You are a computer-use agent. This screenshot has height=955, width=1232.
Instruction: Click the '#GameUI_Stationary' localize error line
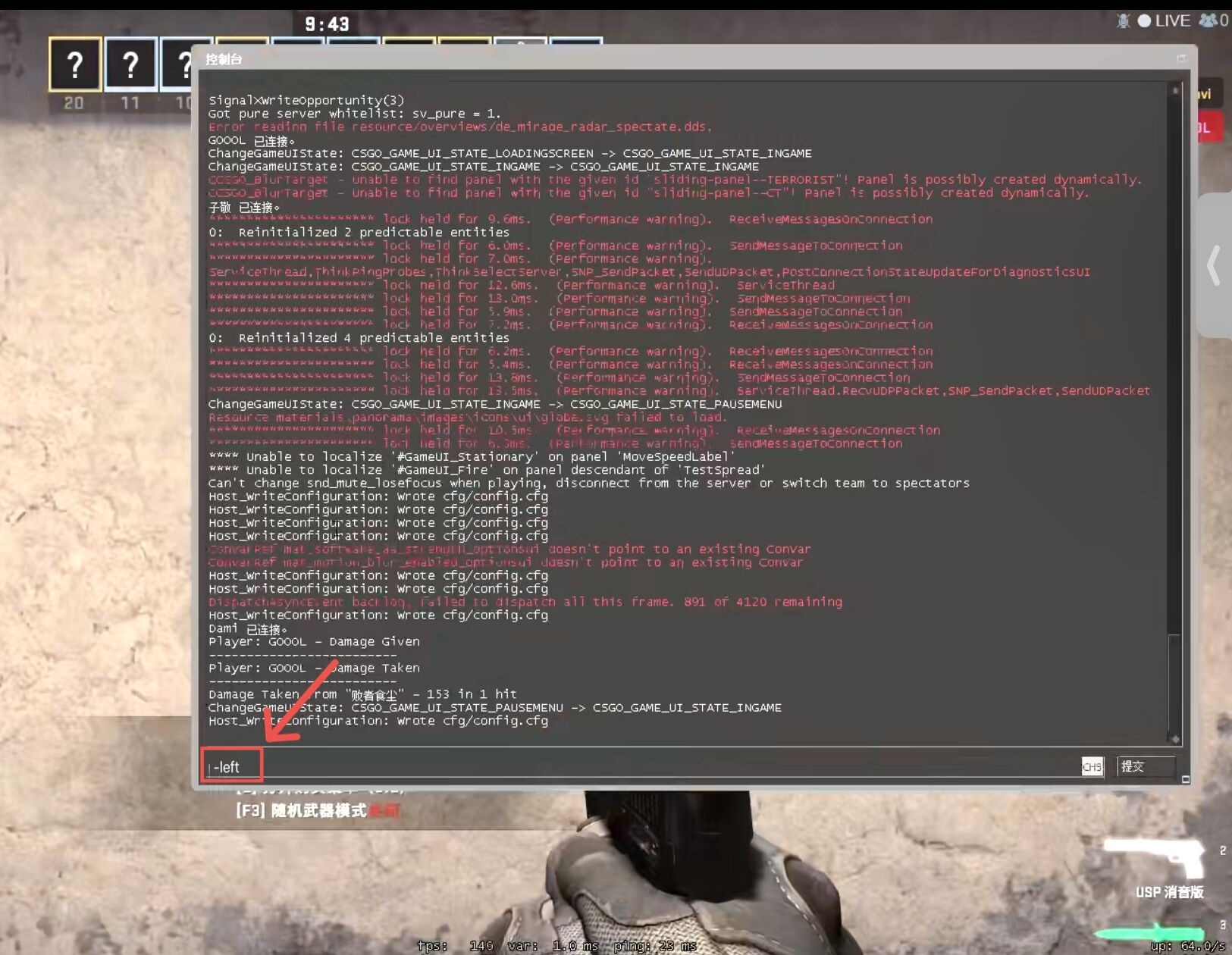click(472, 456)
